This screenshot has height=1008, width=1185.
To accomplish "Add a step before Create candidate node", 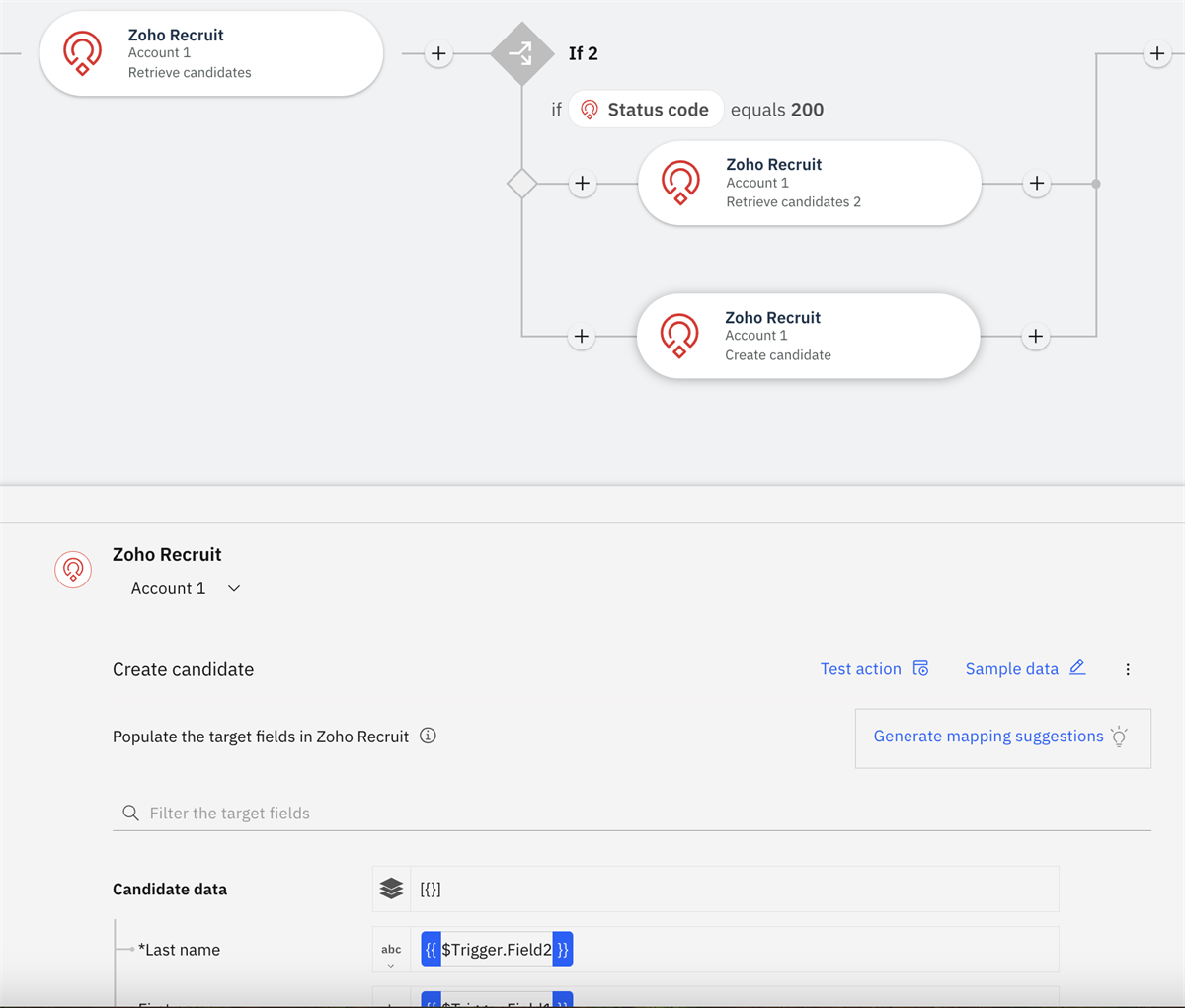I will [x=582, y=337].
